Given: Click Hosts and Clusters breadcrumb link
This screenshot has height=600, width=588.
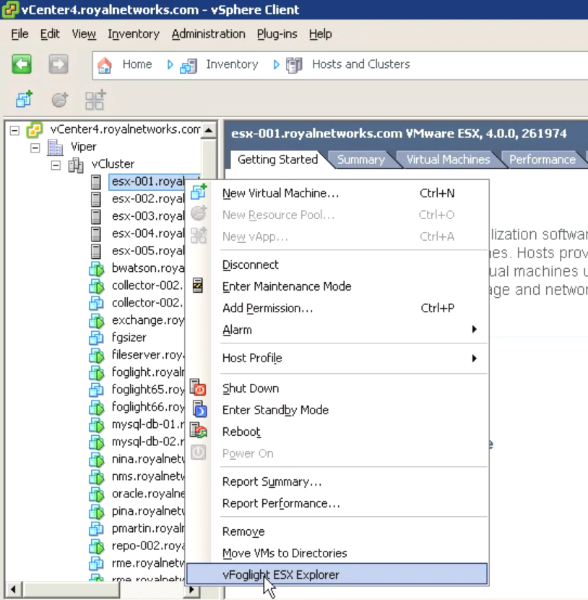Looking at the screenshot, I should (x=361, y=64).
